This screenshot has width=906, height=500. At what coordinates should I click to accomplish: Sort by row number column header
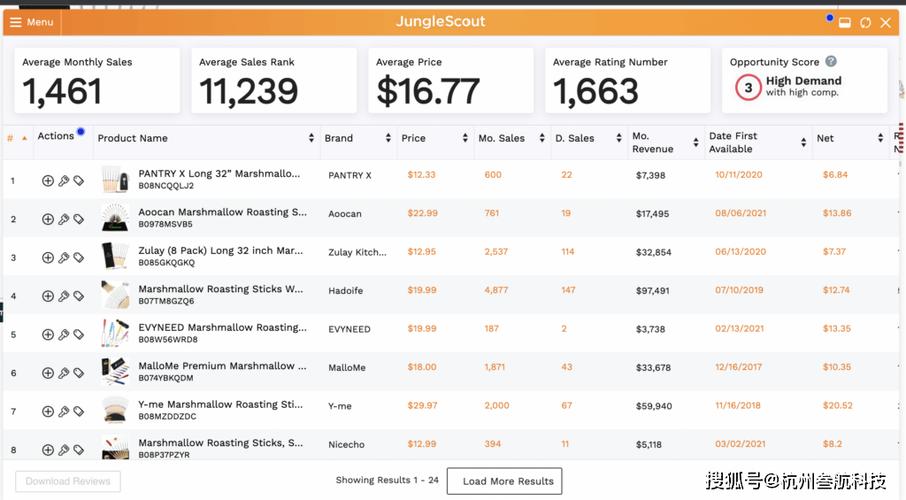[16, 138]
